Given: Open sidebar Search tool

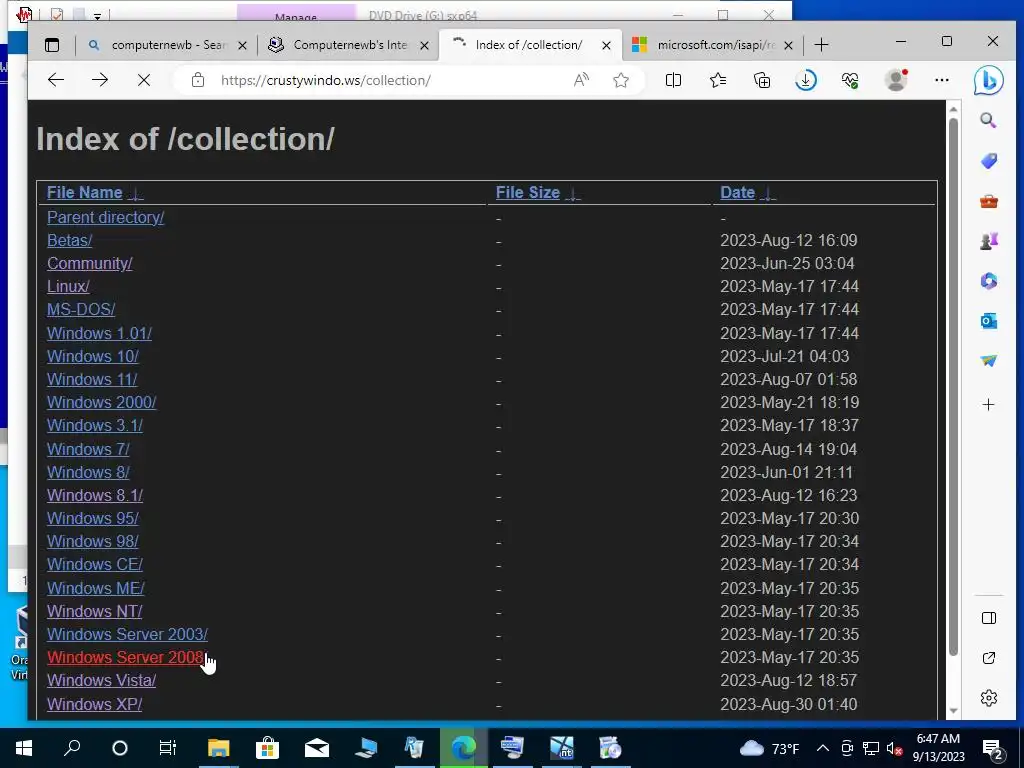Looking at the screenshot, I should [x=988, y=120].
